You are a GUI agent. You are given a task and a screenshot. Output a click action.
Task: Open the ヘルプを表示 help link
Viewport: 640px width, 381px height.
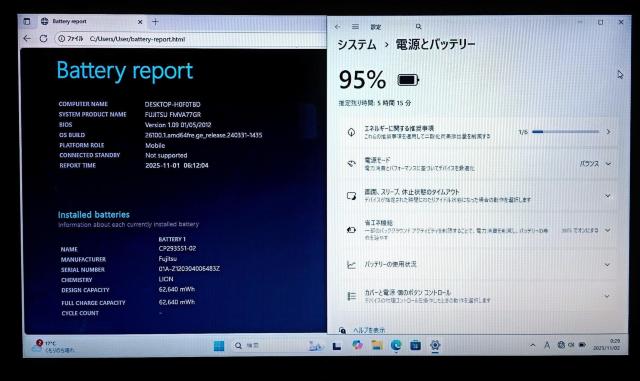coord(369,330)
